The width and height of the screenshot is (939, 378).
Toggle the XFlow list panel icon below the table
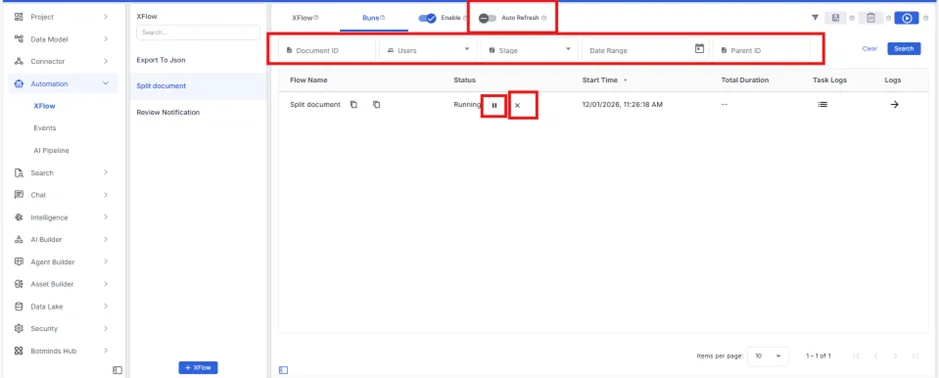(x=284, y=370)
